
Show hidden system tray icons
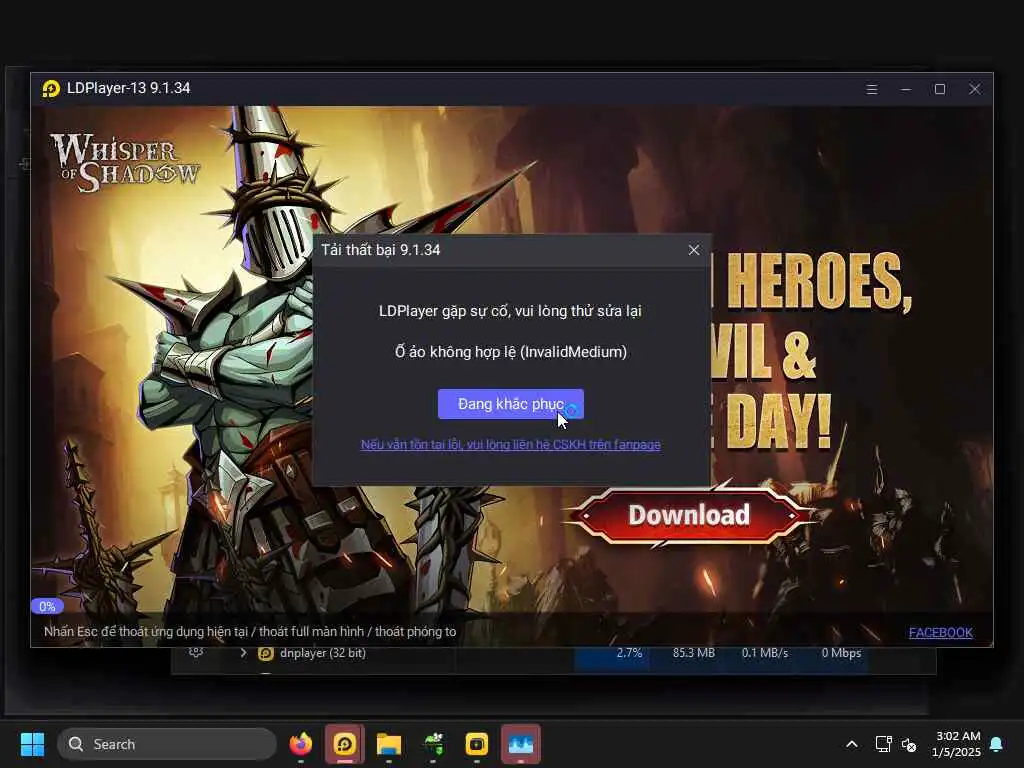coord(852,744)
